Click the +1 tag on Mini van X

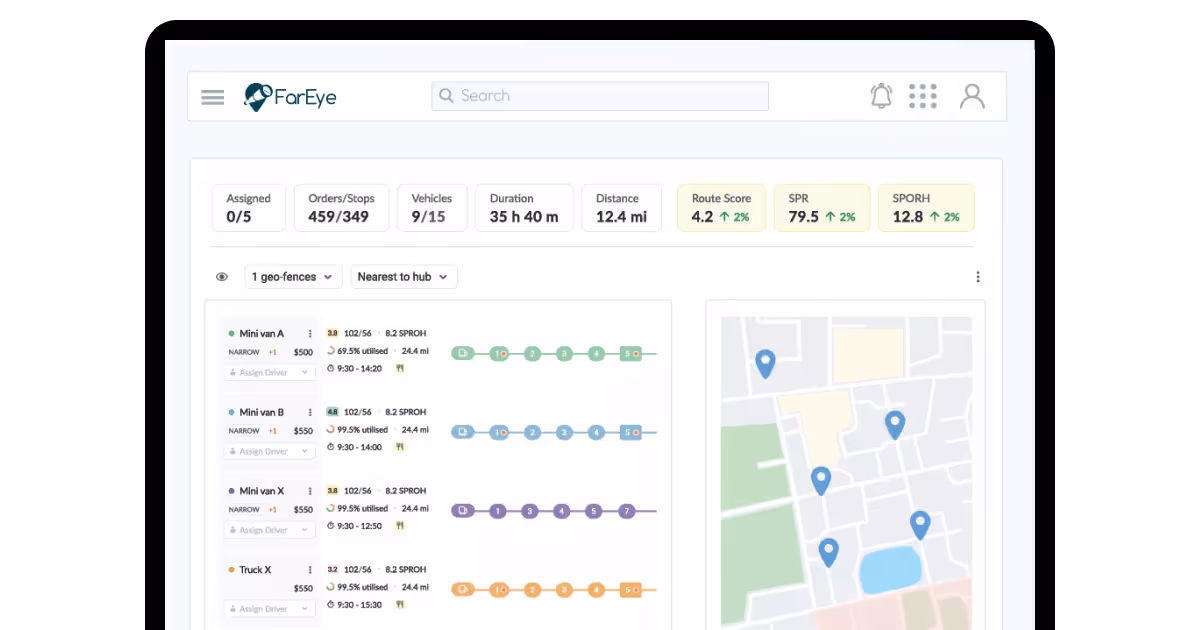272,510
